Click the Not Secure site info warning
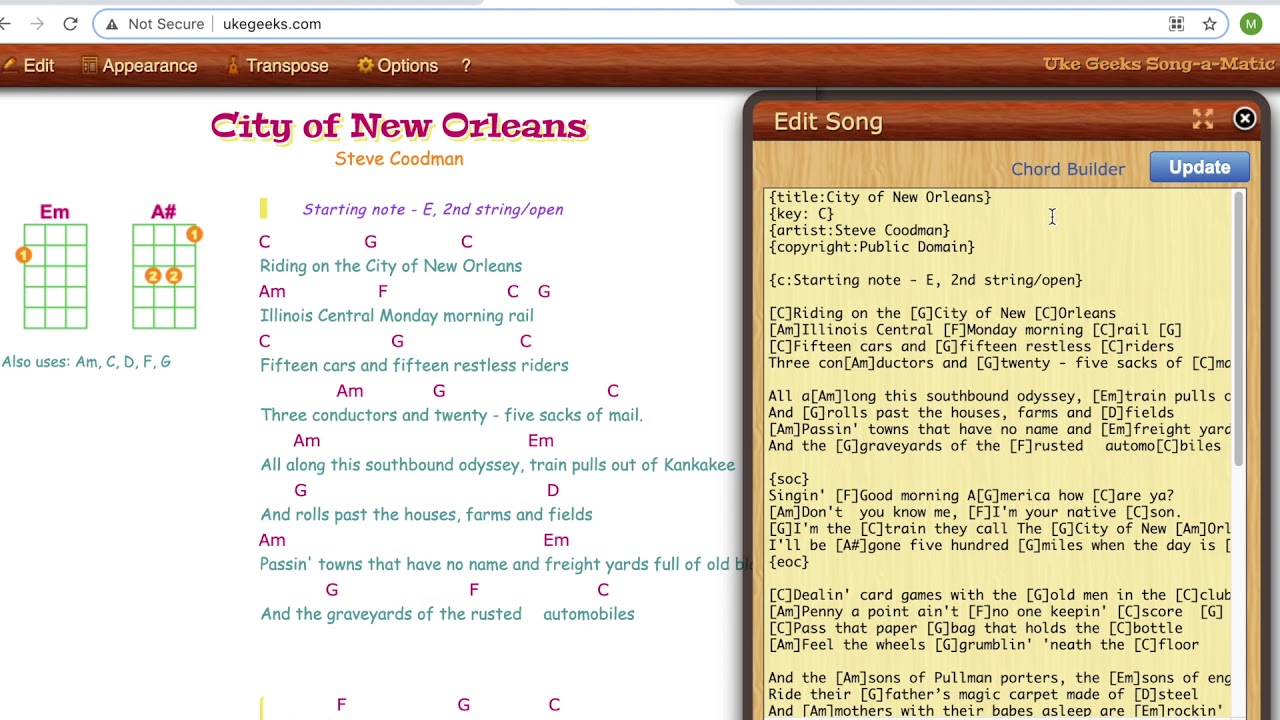 (x=154, y=24)
